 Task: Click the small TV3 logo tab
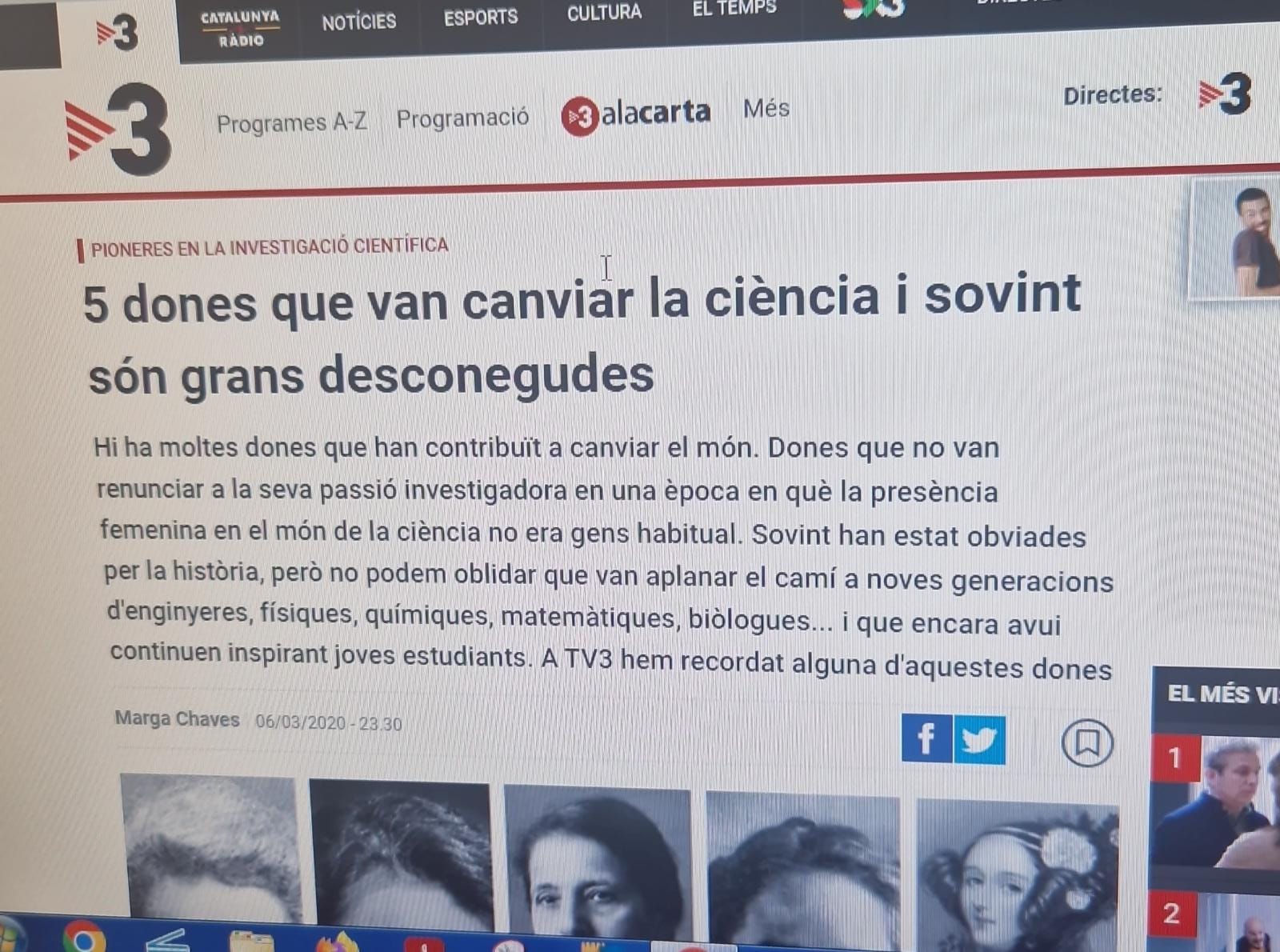click(118, 34)
